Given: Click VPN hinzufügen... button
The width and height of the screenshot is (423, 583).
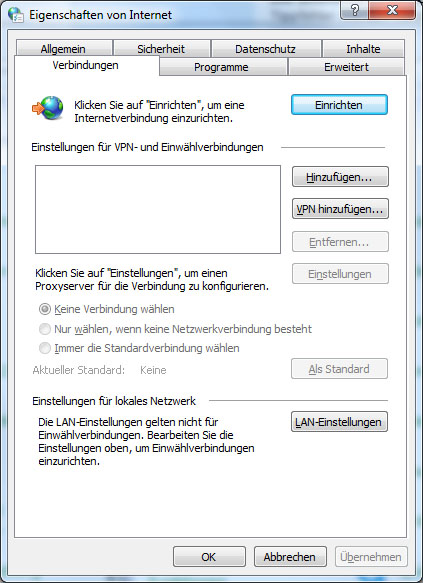Looking at the screenshot, I should [x=340, y=209].
